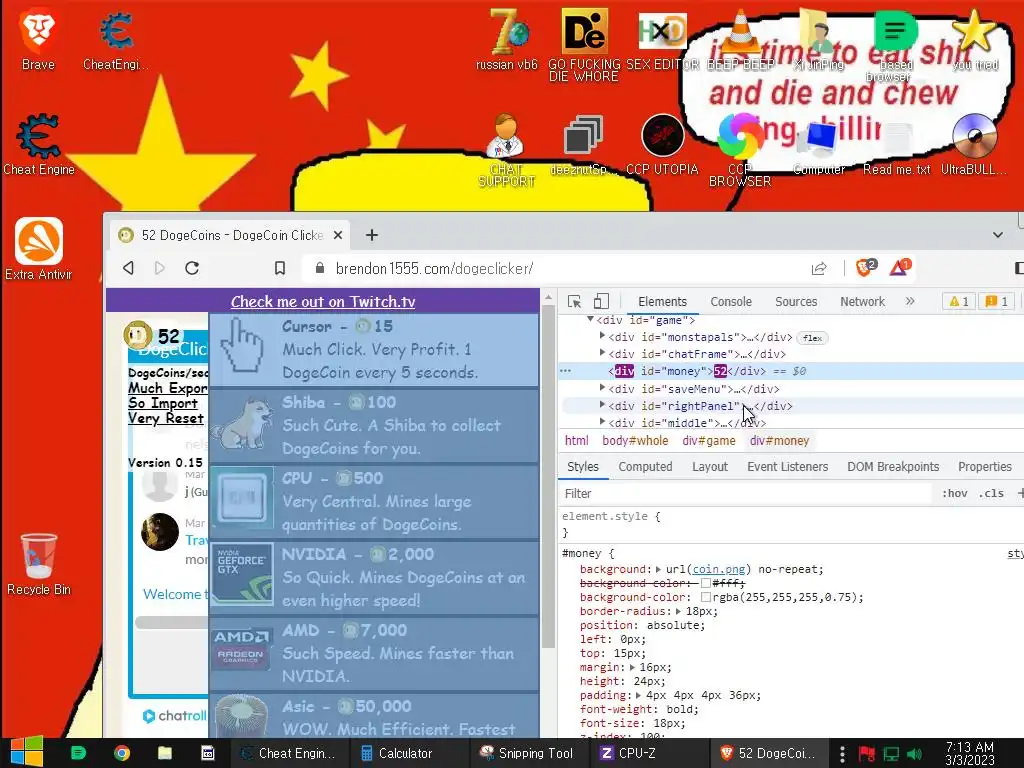Viewport: 1024px width, 768px height.
Task: Click the flex badge on monstapals node
Action: tap(812, 338)
